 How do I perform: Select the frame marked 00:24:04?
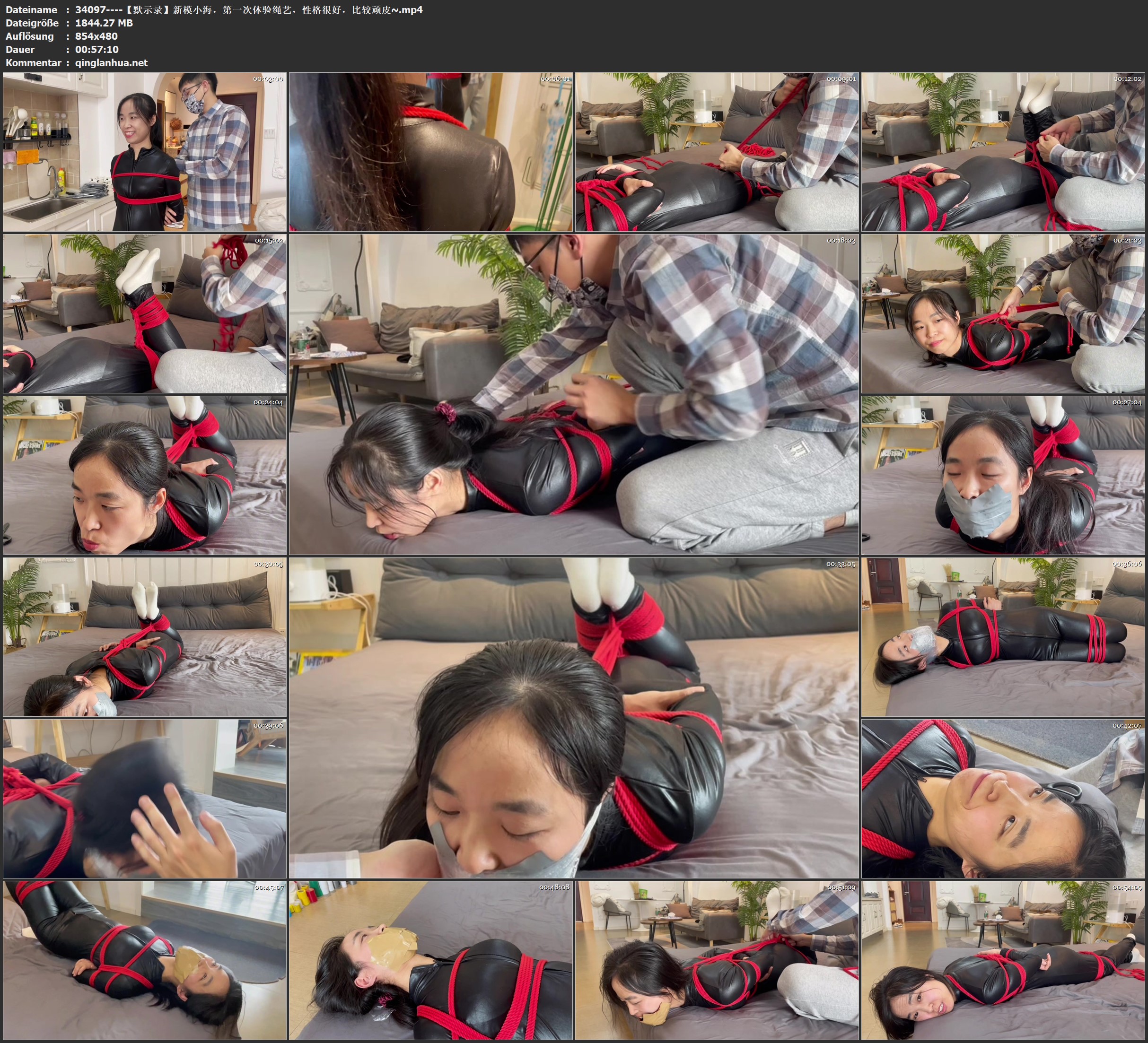click(x=145, y=475)
